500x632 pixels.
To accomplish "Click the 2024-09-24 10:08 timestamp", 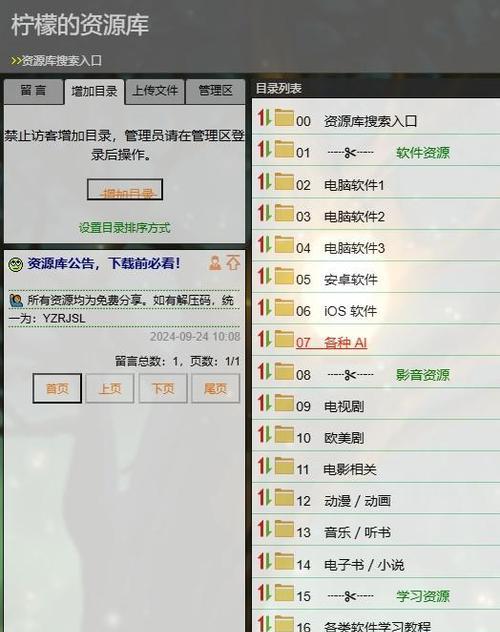I will [x=195, y=336].
